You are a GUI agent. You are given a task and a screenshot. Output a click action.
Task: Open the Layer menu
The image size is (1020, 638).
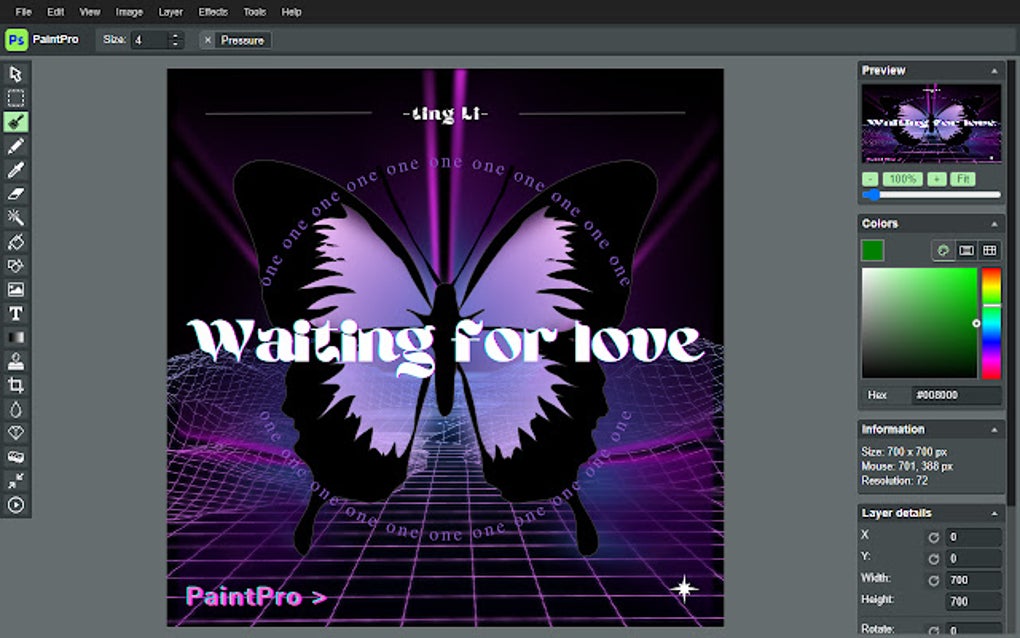tap(170, 12)
